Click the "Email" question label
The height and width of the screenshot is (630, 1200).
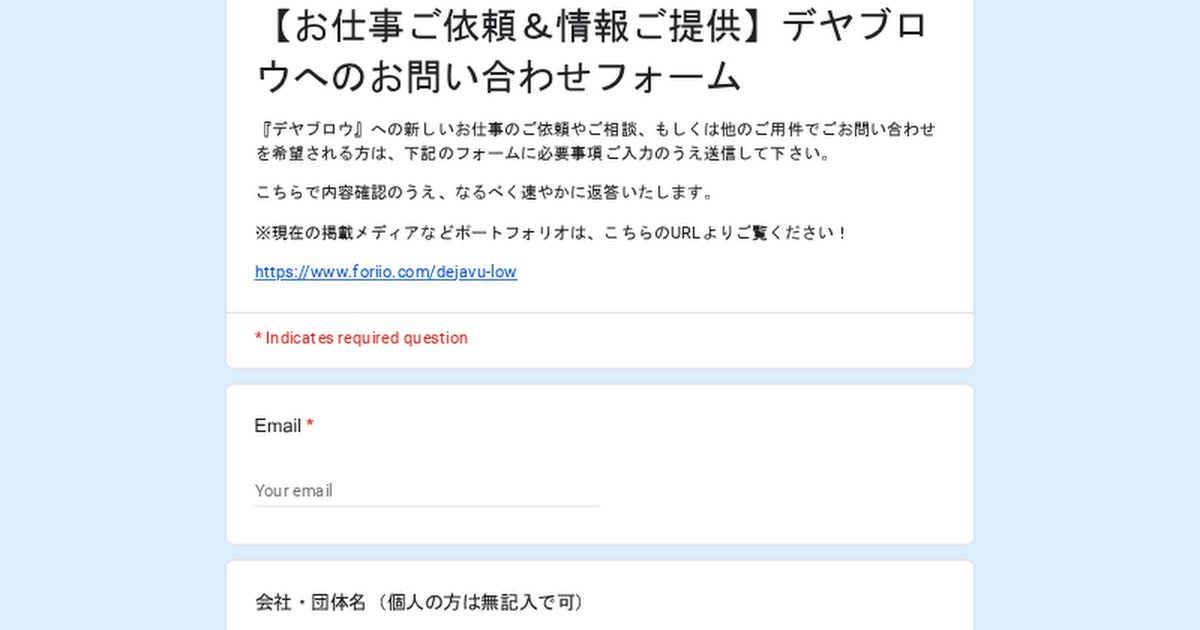[277, 426]
